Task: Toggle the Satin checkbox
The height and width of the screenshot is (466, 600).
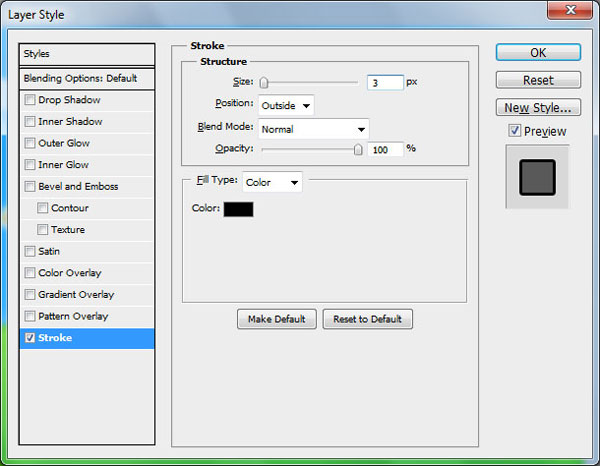Action: click(x=29, y=251)
